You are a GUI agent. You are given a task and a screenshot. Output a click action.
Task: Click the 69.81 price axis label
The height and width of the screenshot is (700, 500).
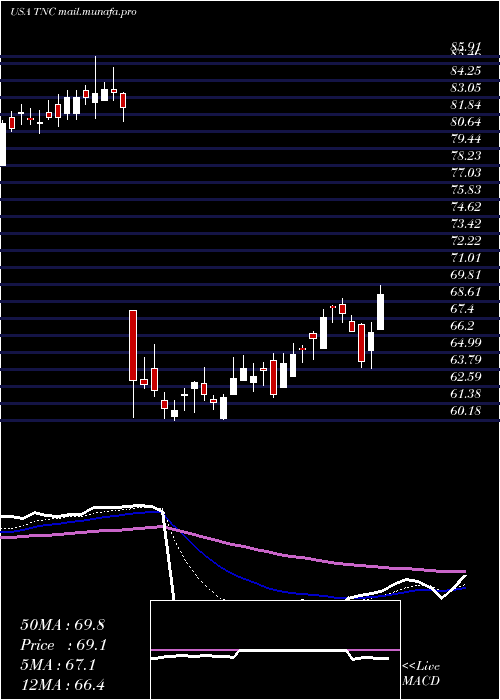(466, 275)
